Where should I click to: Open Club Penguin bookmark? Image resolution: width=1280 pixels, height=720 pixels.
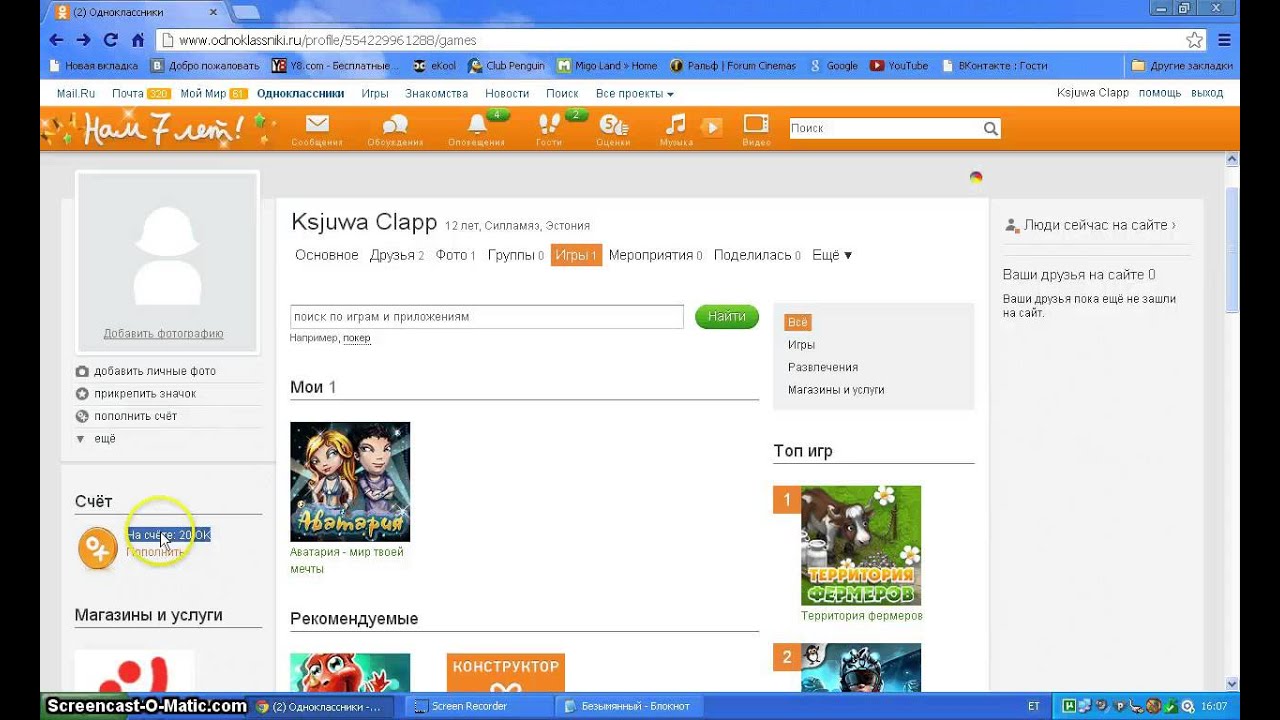[507, 66]
